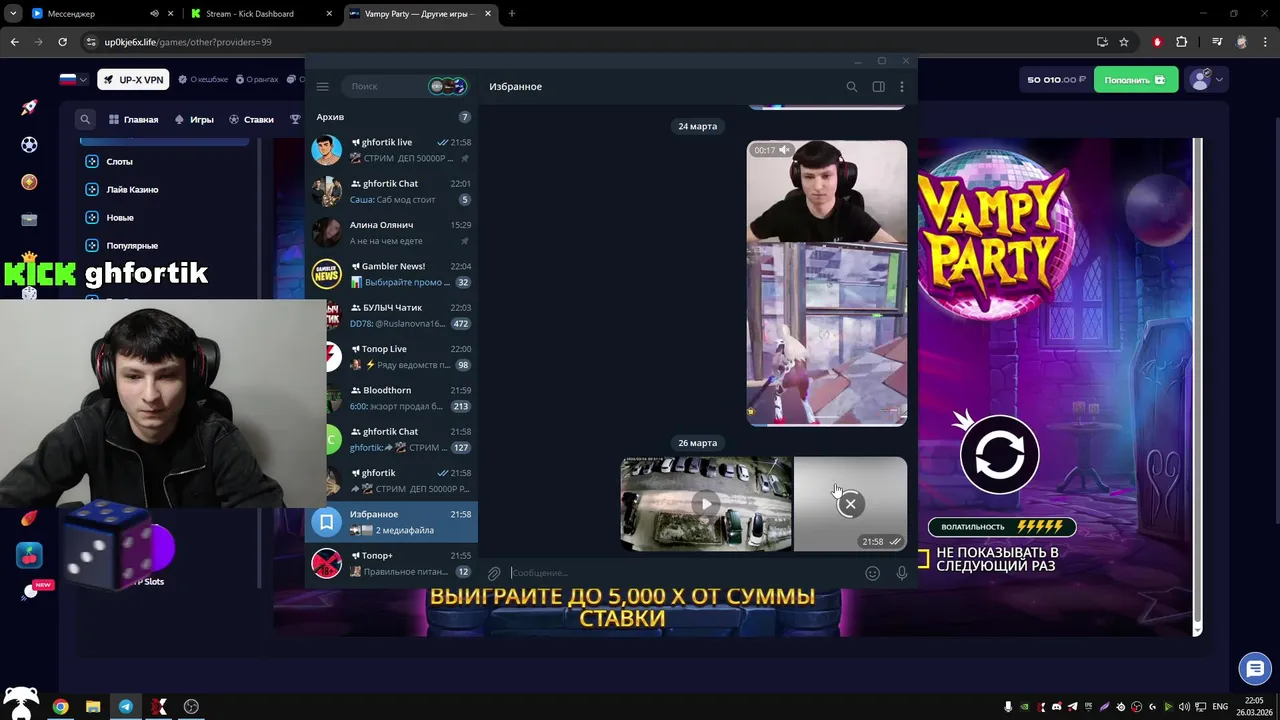Cancel the media upload with the X
Viewport: 1280px width, 720px height.
[x=850, y=504]
